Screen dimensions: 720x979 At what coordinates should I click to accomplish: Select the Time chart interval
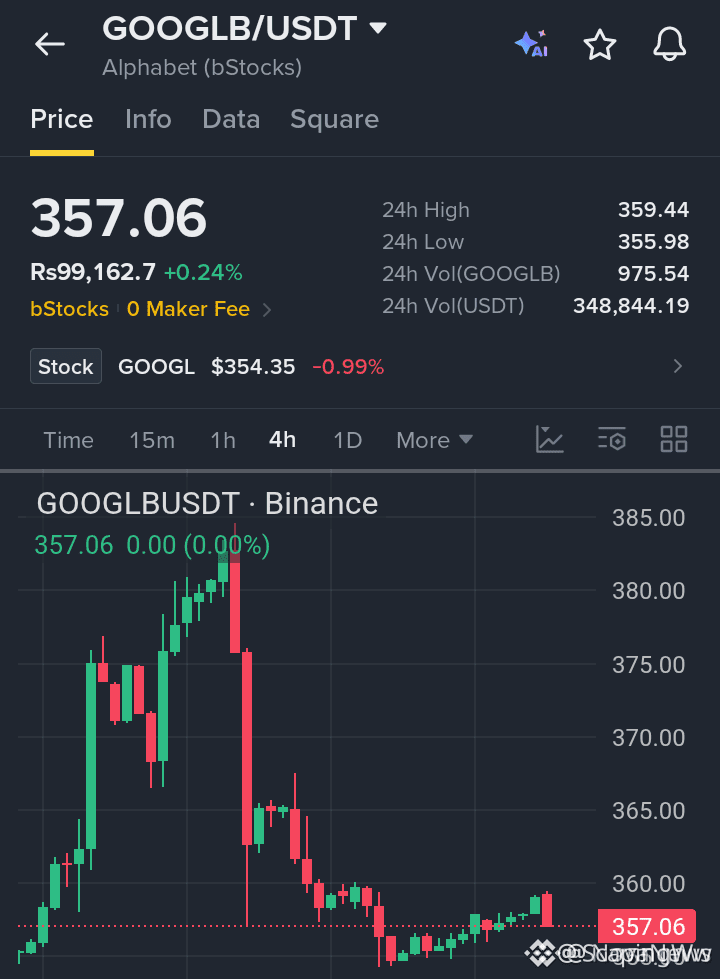click(68, 440)
